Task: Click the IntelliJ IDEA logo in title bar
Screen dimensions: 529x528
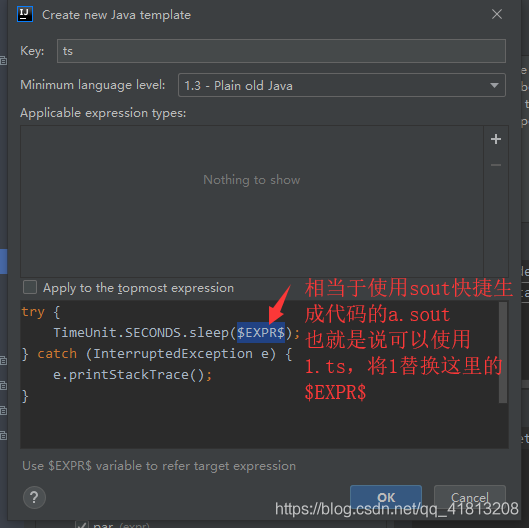Action: tap(25, 15)
